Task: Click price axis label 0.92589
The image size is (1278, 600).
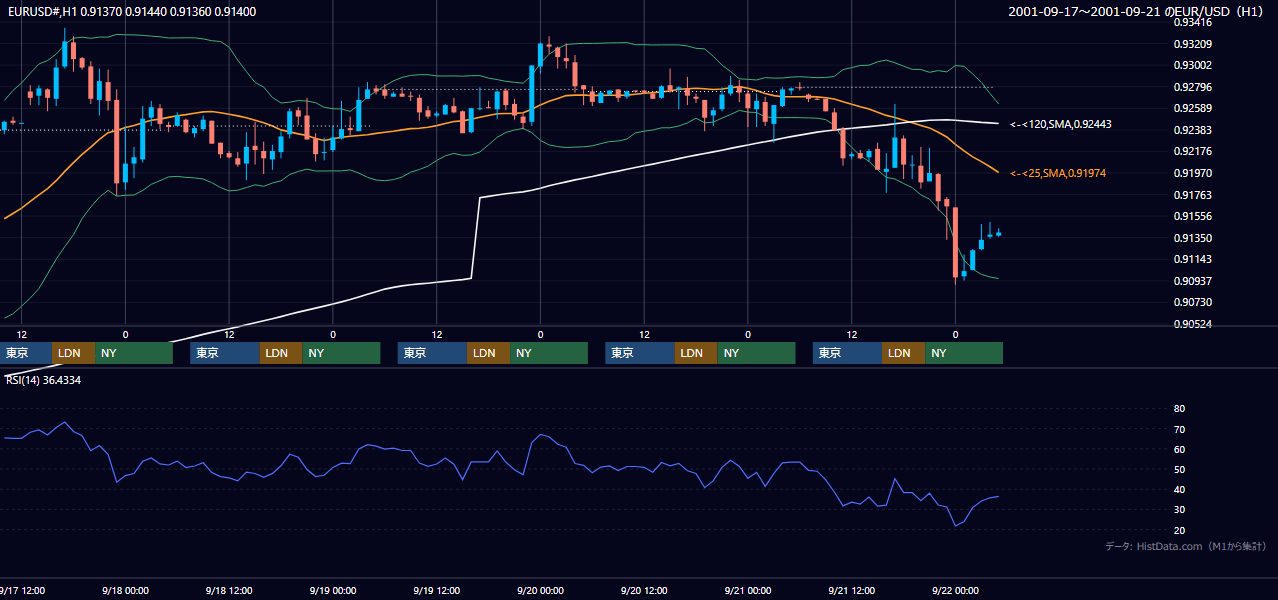Action: (1192, 108)
